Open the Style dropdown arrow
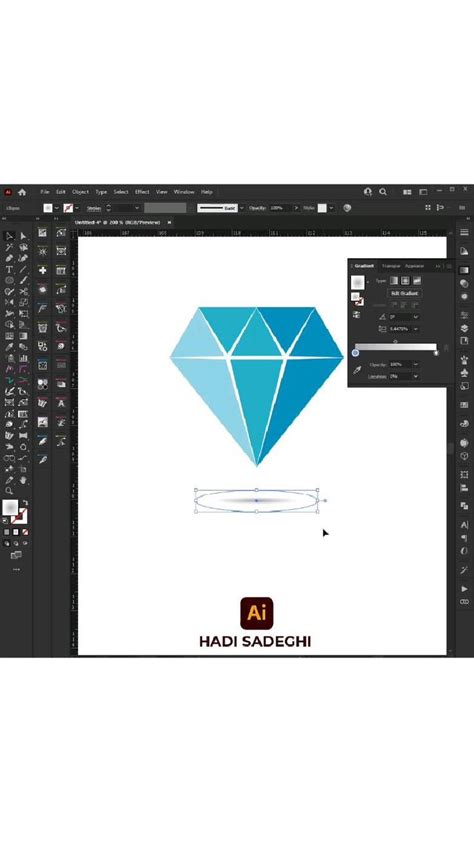This screenshot has width=474, height=842. coord(331,208)
